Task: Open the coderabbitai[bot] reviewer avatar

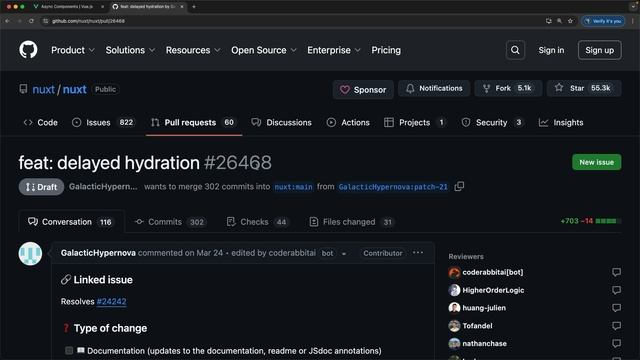Action: (x=454, y=272)
